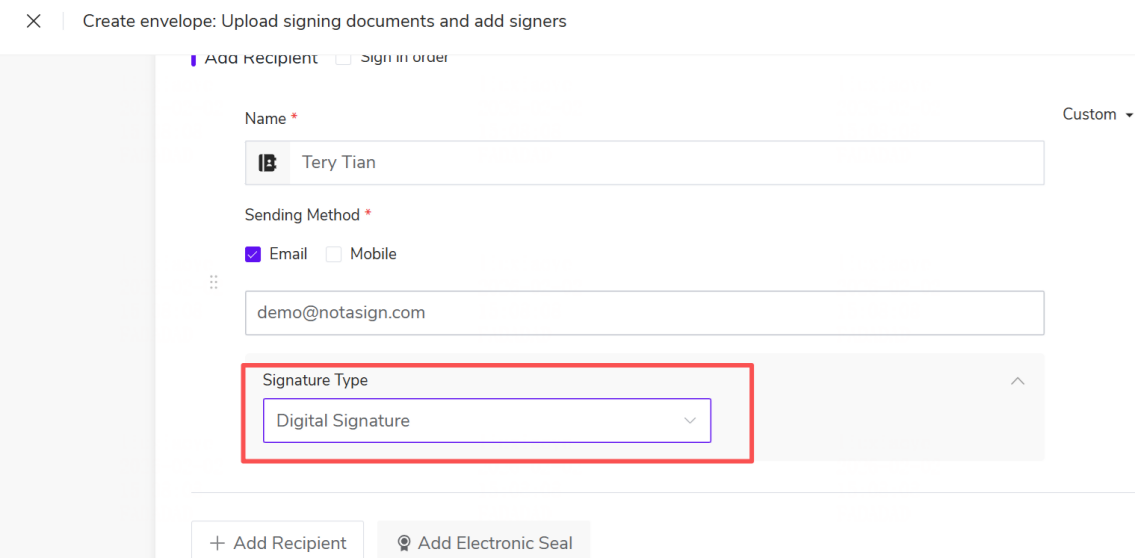Click the Add Recipient section heading
The width and height of the screenshot is (1135, 558).
pyautogui.click(x=260, y=58)
